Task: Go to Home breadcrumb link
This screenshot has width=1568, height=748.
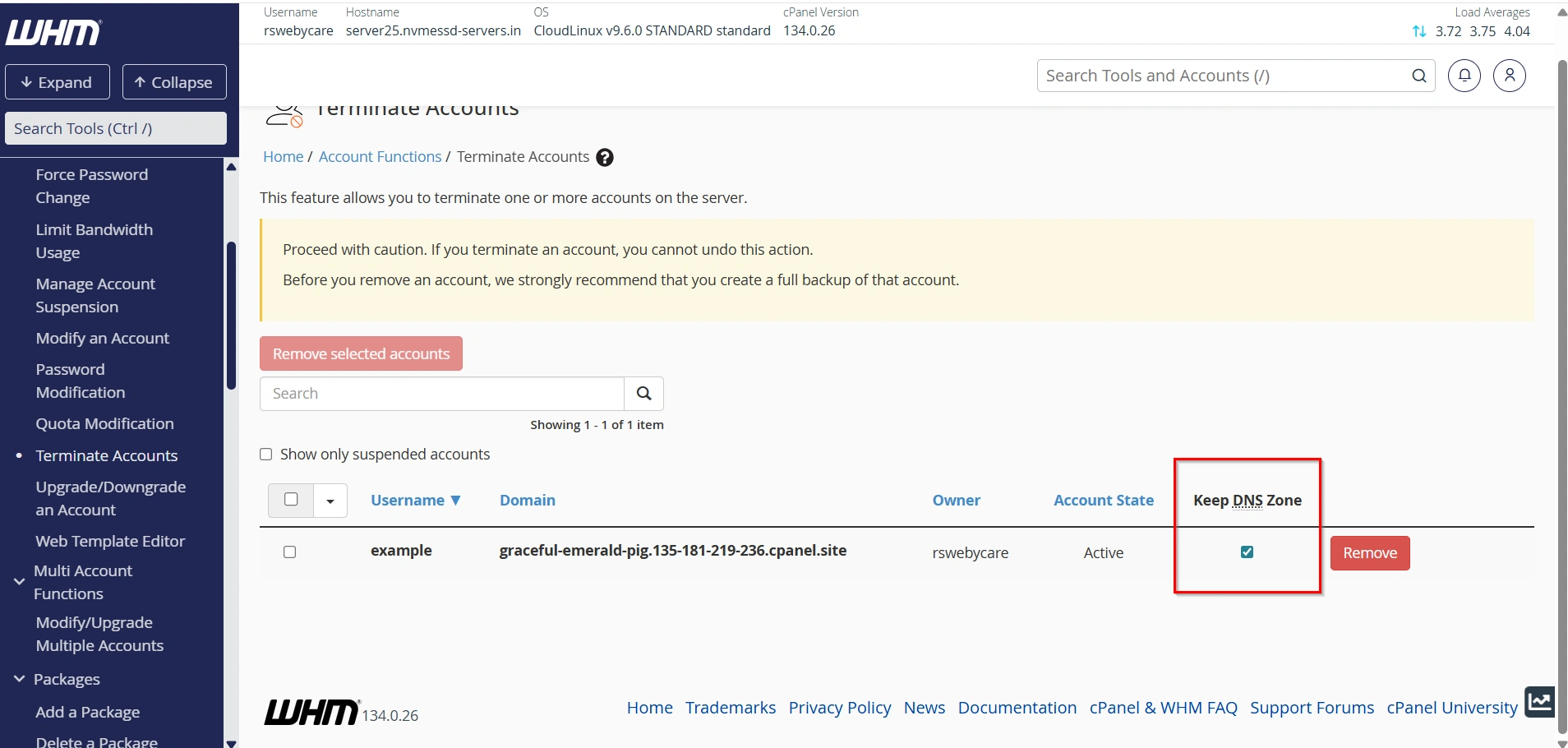Action: 283,156
